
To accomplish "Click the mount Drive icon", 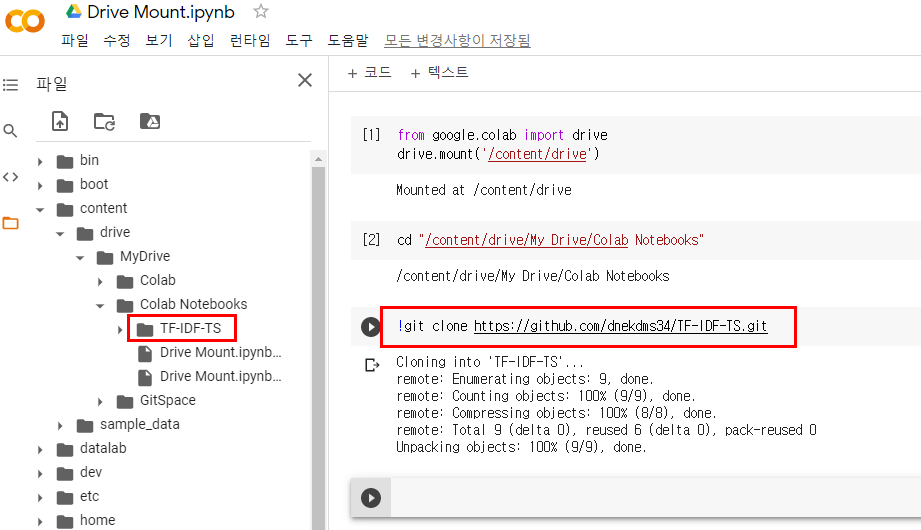I will (x=150, y=121).
